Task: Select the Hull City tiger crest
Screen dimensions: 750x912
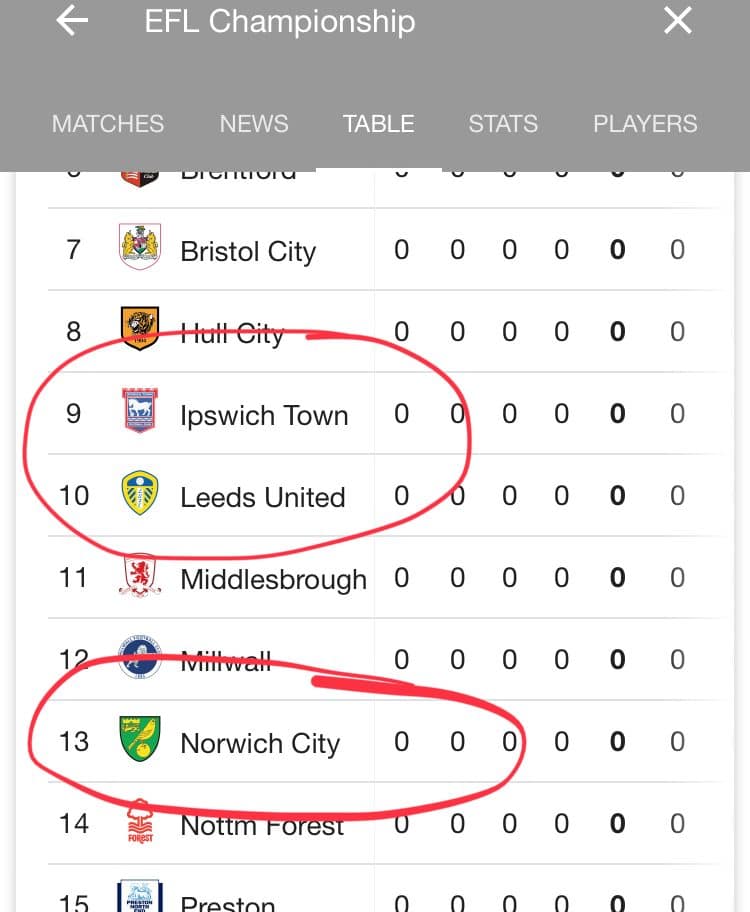Action: [140, 329]
